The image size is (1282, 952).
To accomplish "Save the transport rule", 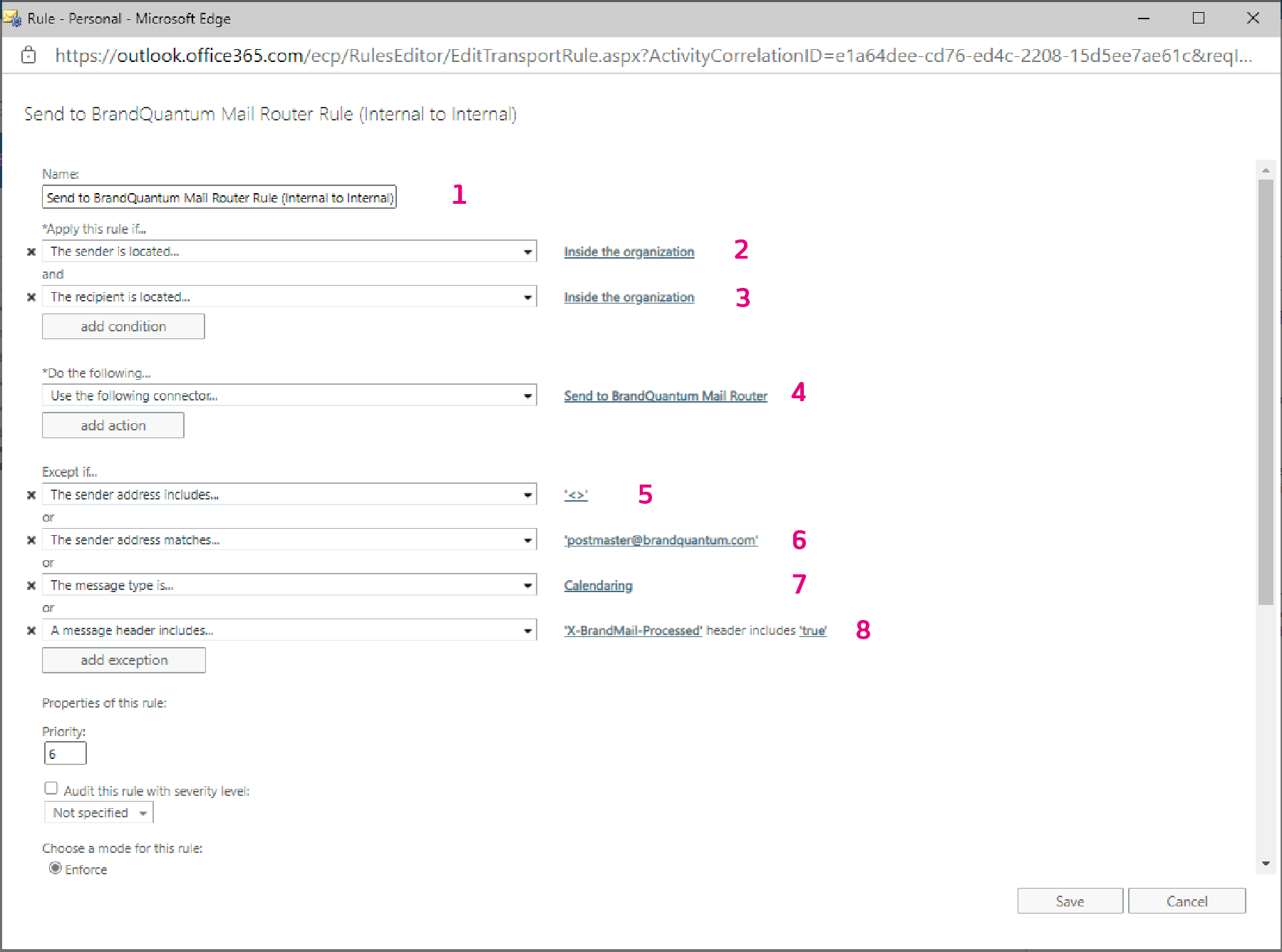I will pos(1070,901).
